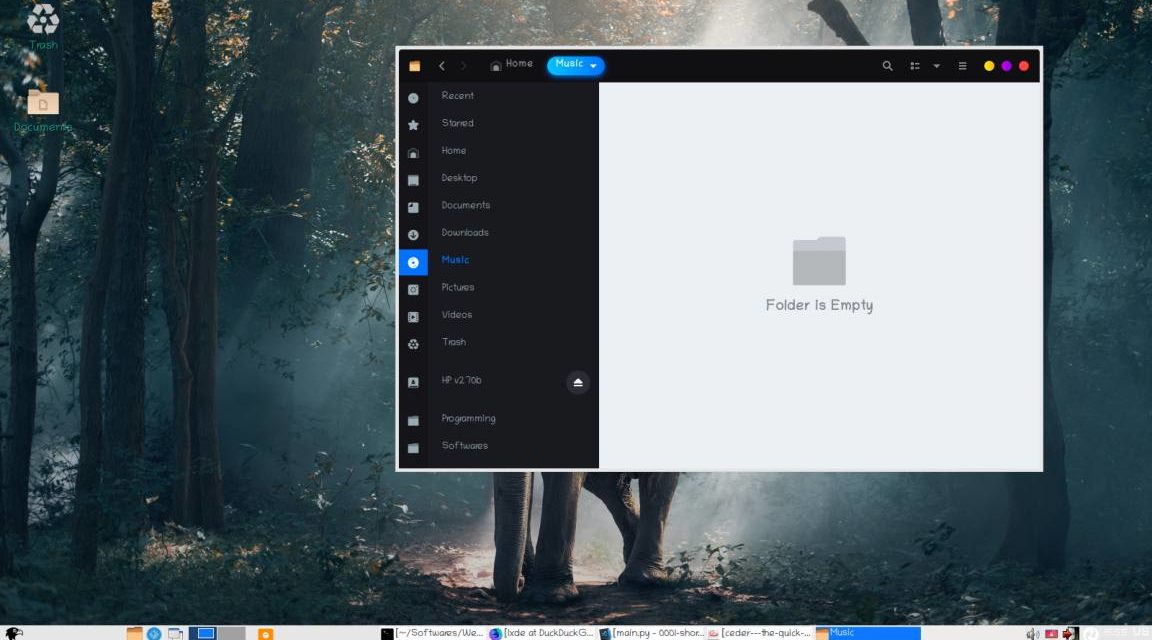Switch to terminal window ~/Softwares in taskbar
1152x640 pixels.
pyautogui.click(x=433, y=633)
